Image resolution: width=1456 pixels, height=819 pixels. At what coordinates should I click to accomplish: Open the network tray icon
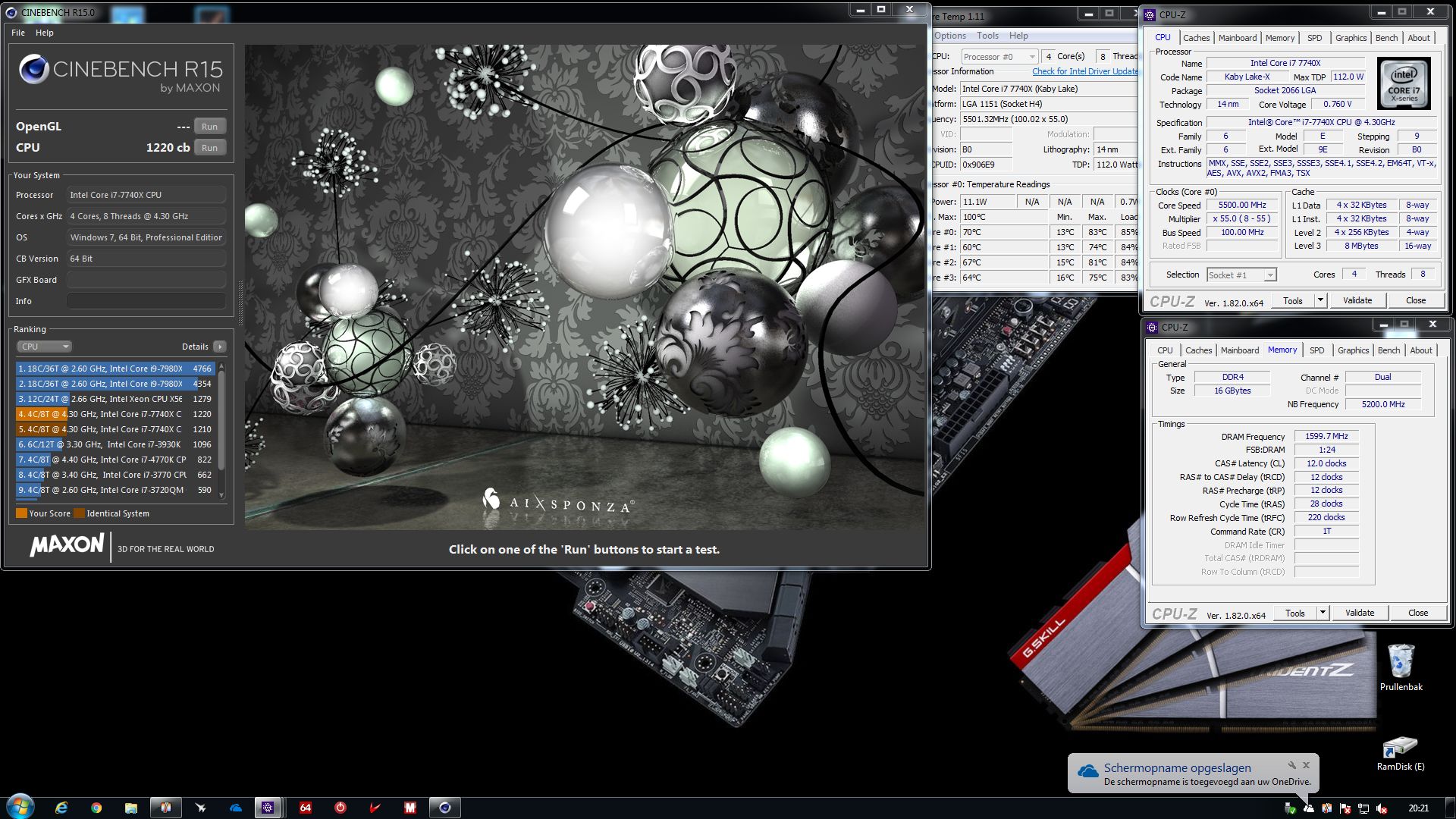1363,808
